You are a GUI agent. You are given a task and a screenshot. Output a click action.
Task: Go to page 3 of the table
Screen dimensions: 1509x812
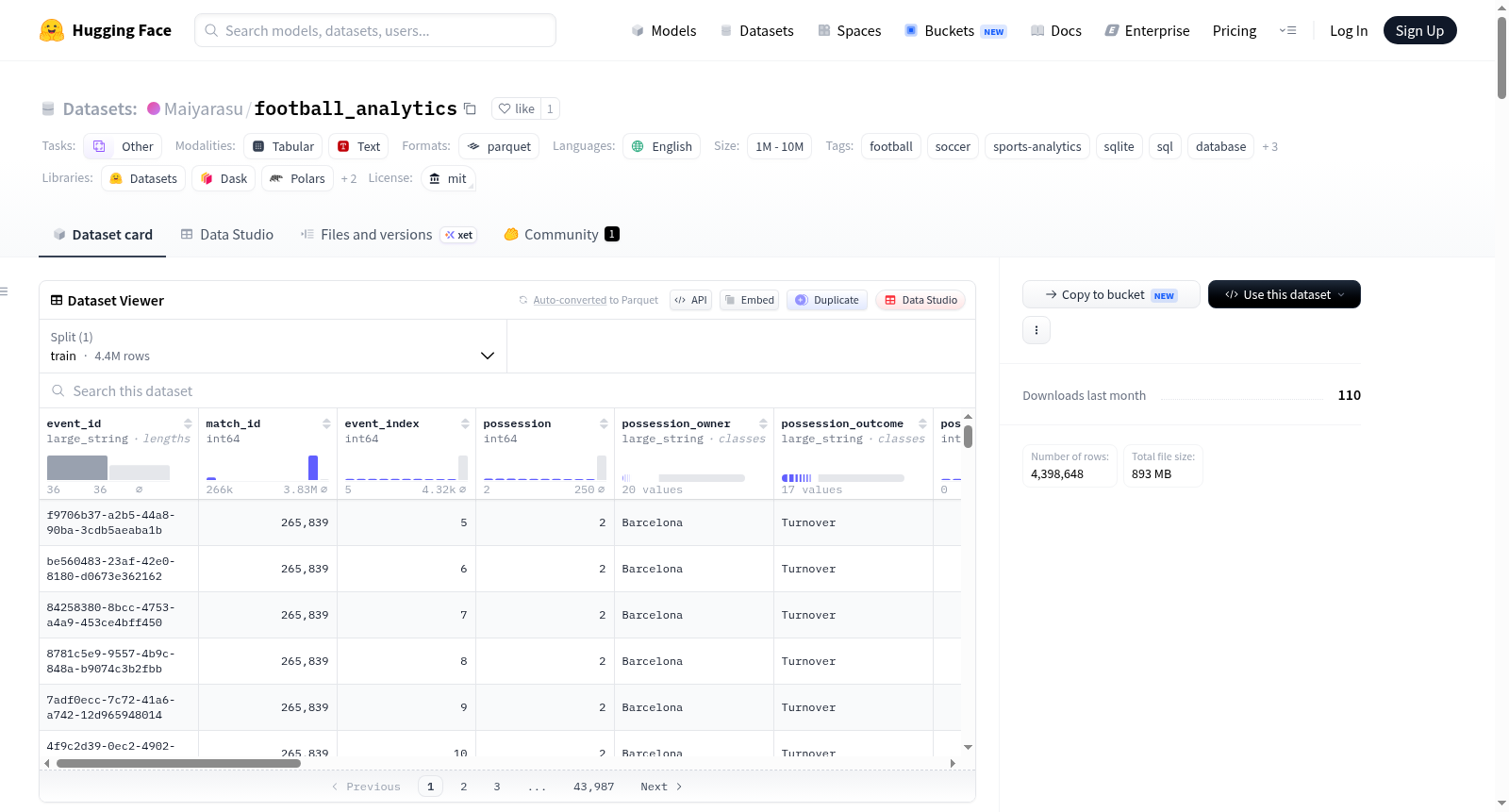(x=497, y=787)
